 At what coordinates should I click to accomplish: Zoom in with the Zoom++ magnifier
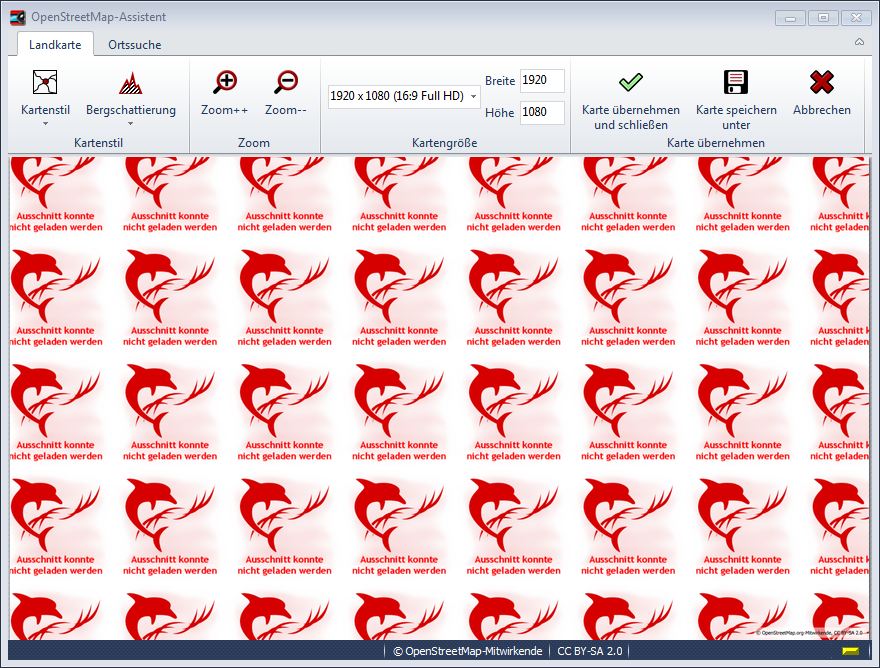(225, 82)
